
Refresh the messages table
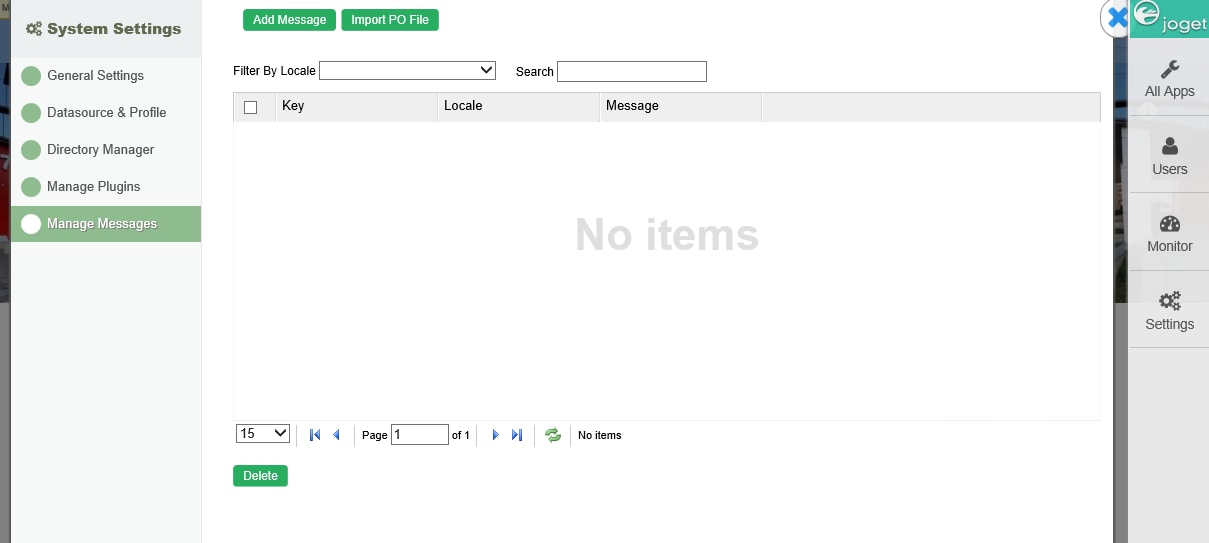click(x=553, y=435)
